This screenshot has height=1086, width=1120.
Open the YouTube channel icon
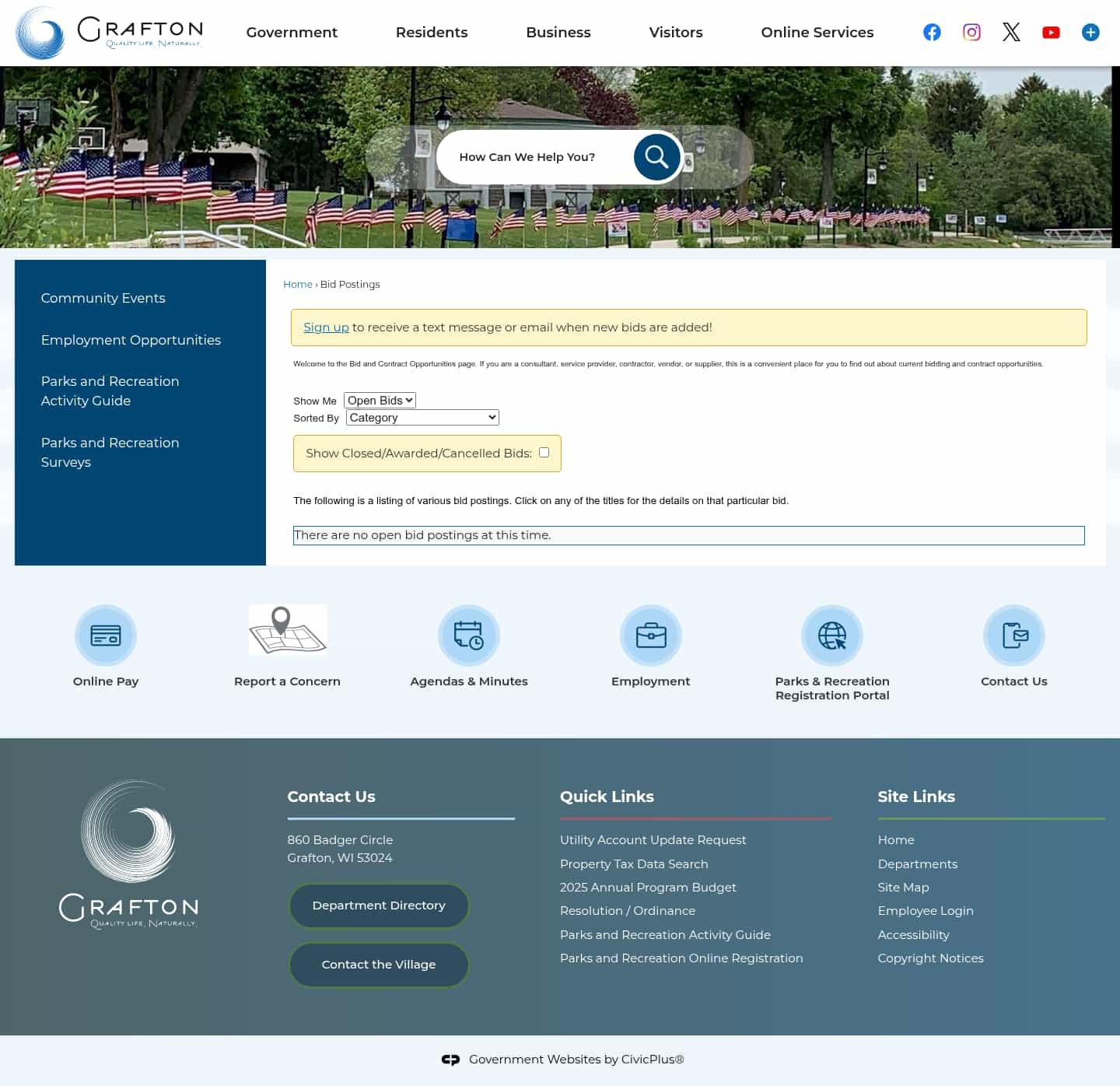tap(1051, 32)
